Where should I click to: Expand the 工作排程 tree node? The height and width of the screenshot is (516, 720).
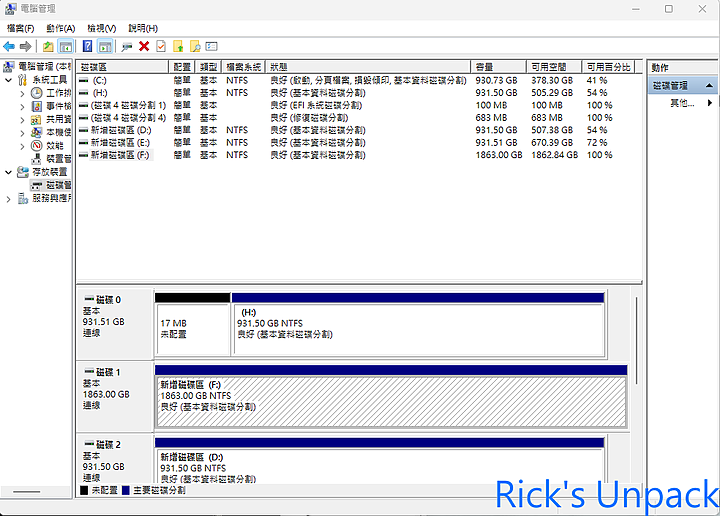tap(22, 94)
